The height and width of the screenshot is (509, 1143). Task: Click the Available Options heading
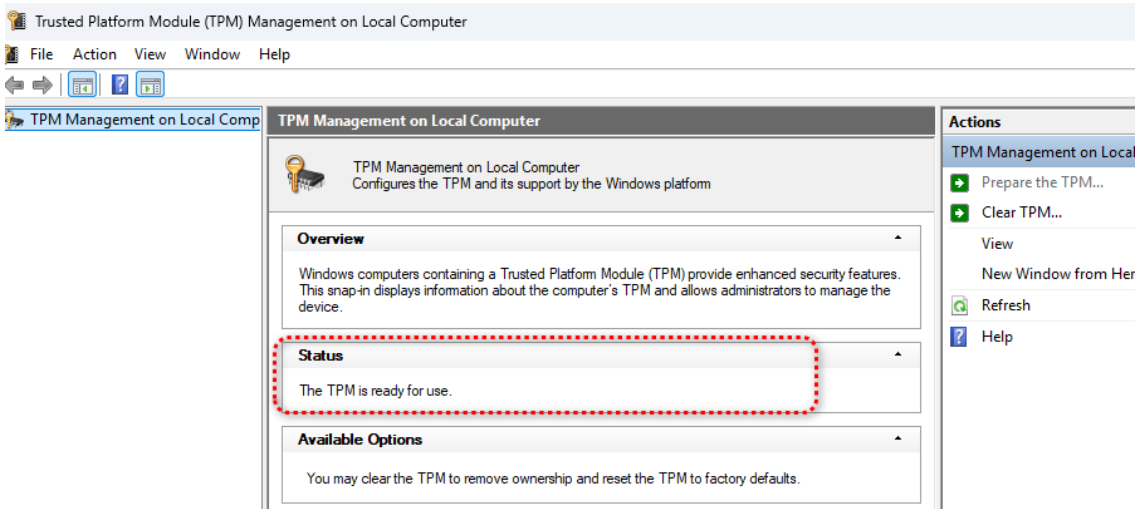[x=359, y=440]
